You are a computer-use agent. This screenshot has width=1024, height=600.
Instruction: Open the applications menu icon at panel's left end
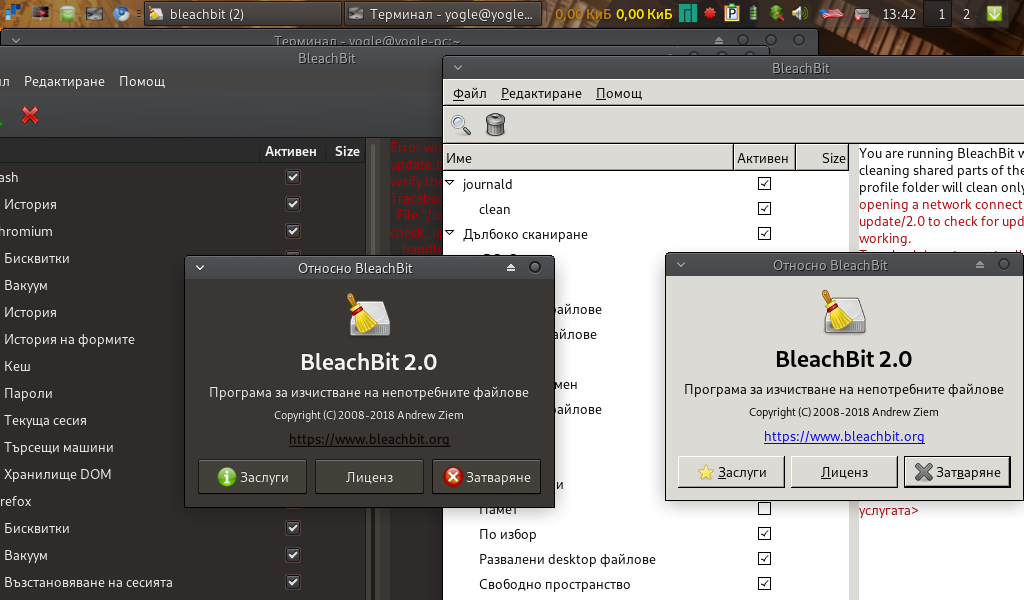[x=13, y=13]
